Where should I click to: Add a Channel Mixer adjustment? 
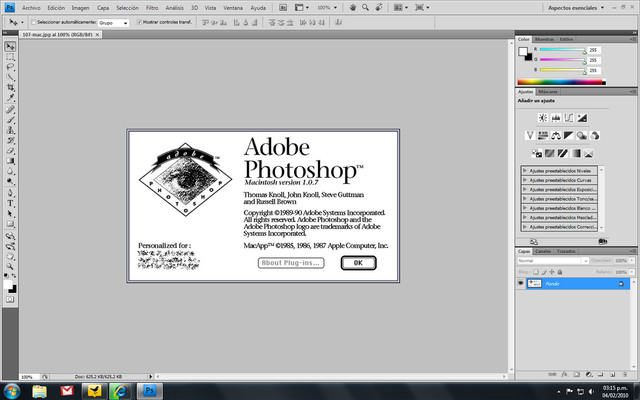tap(595, 136)
